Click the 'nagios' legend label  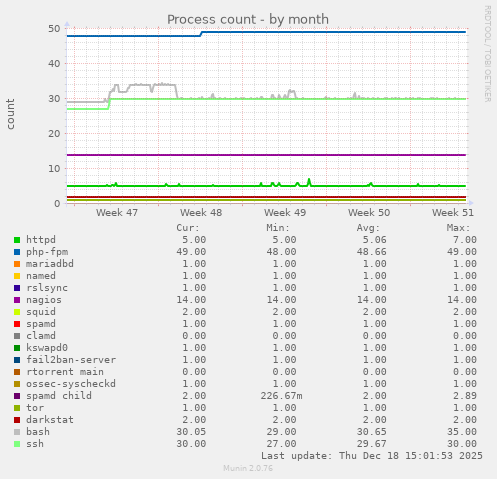click(44, 300)
